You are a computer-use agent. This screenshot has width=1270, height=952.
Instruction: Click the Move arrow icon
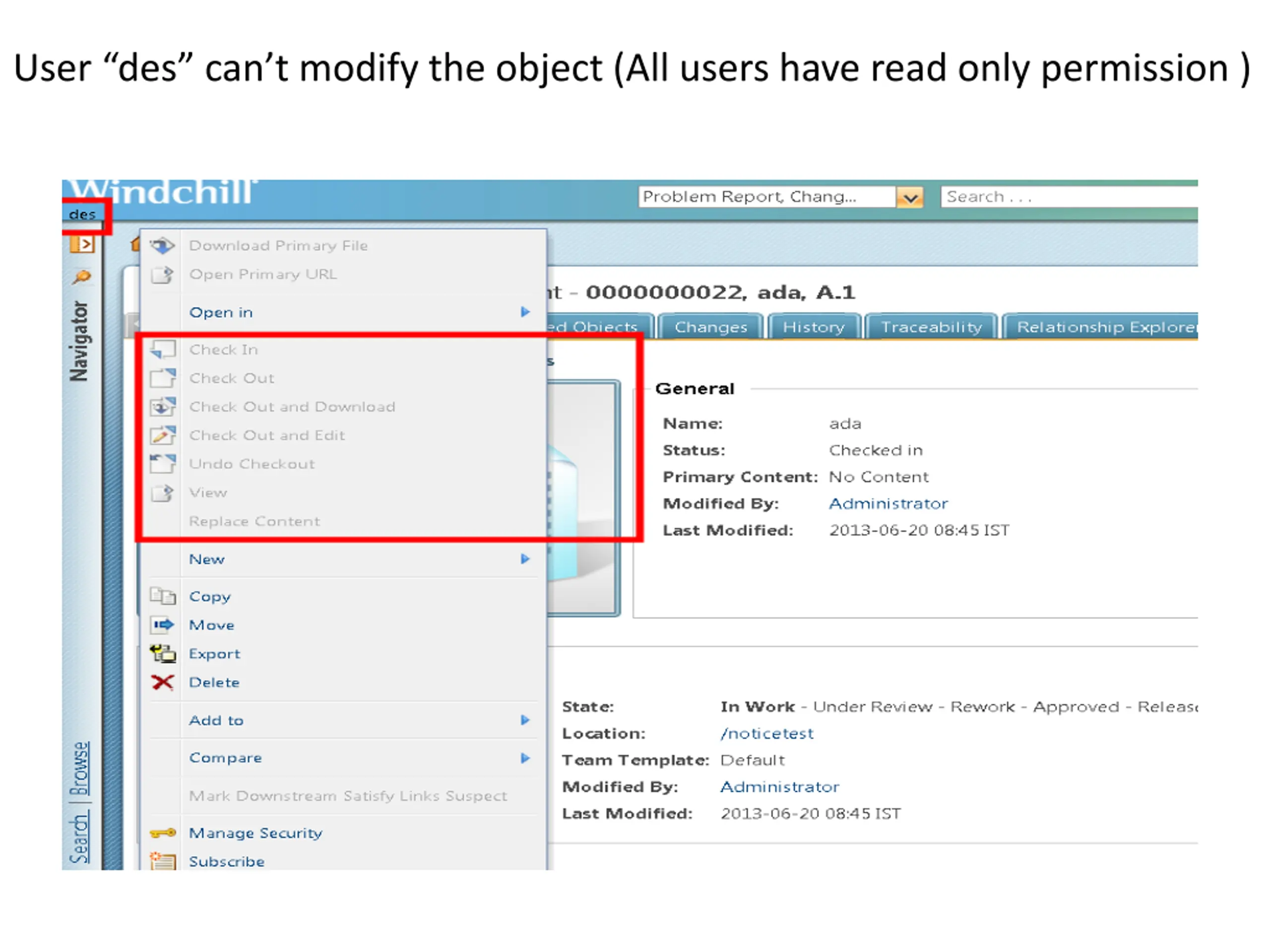click(163, 624)
